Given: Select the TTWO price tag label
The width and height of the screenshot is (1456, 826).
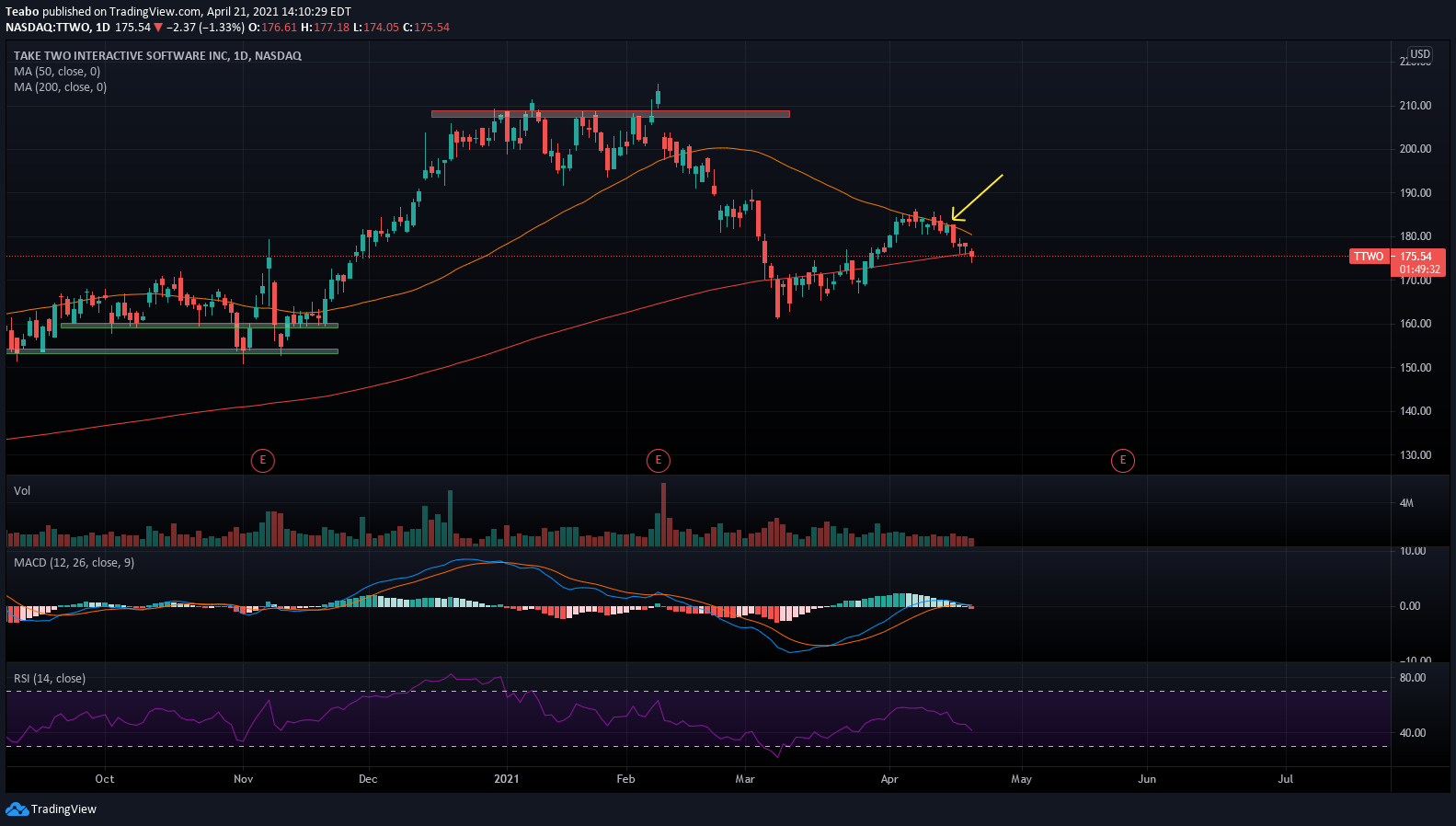Looking at the screenshot, I should [x=1369, y=257].
